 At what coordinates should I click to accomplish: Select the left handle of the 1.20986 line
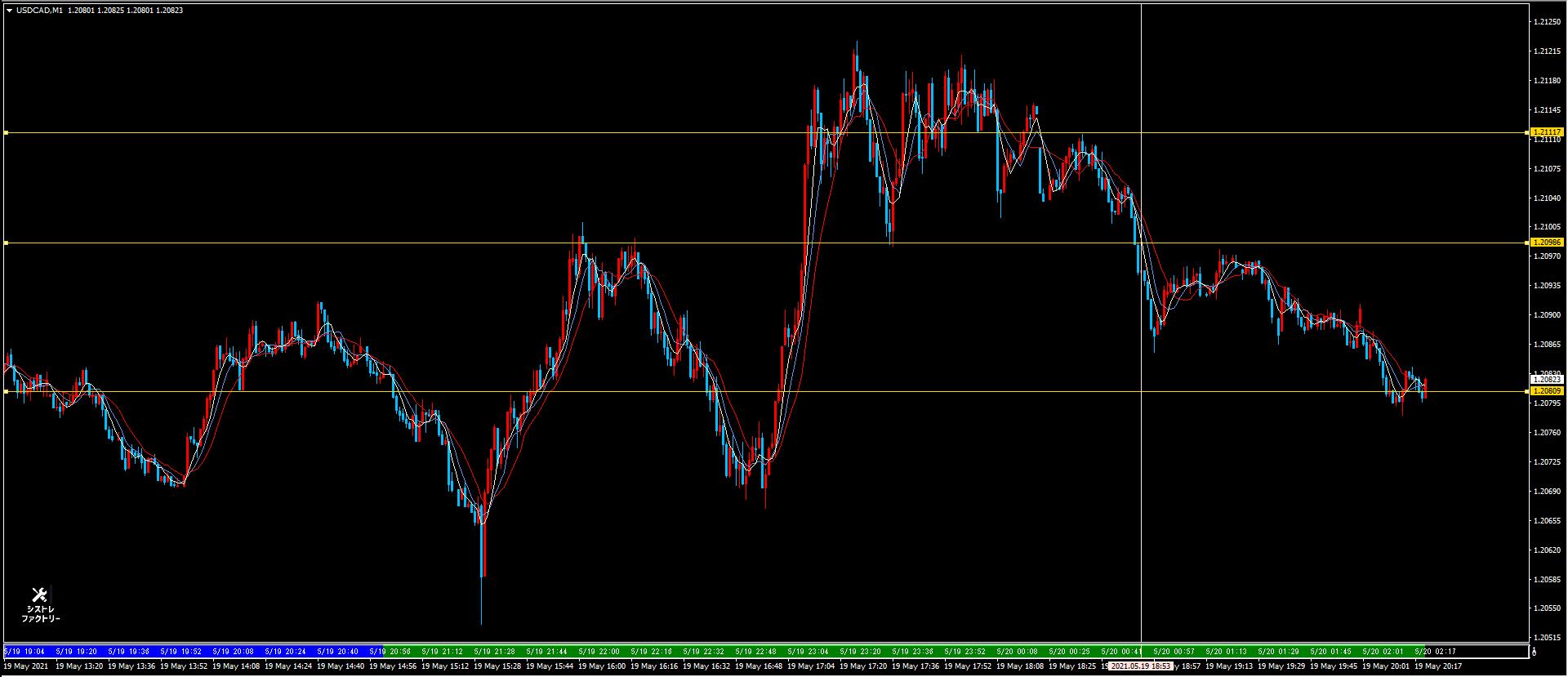coord(6,243)
